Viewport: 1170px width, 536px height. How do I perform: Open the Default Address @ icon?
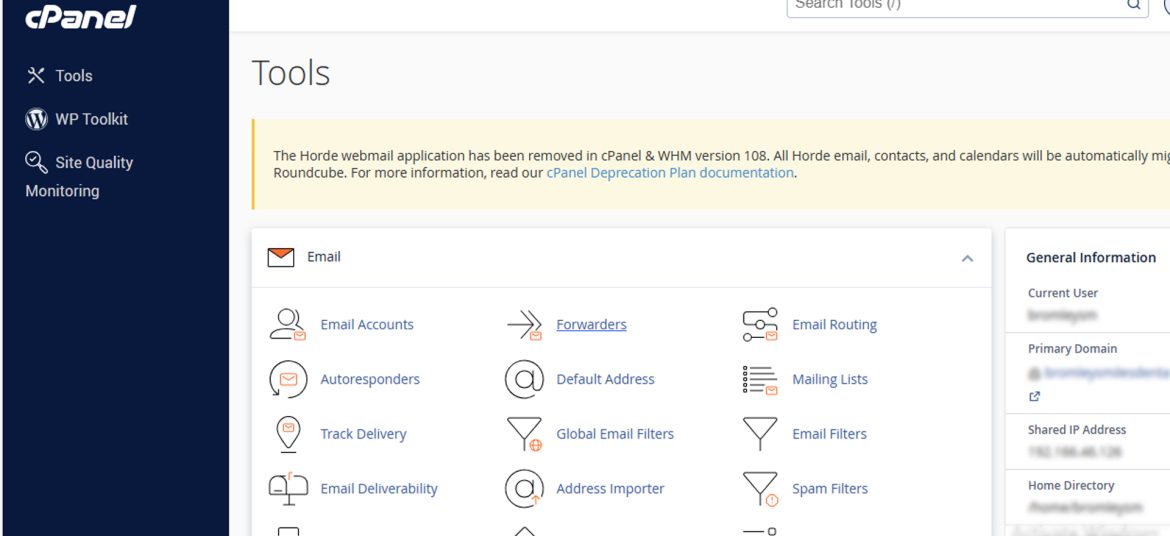point(524,380)
